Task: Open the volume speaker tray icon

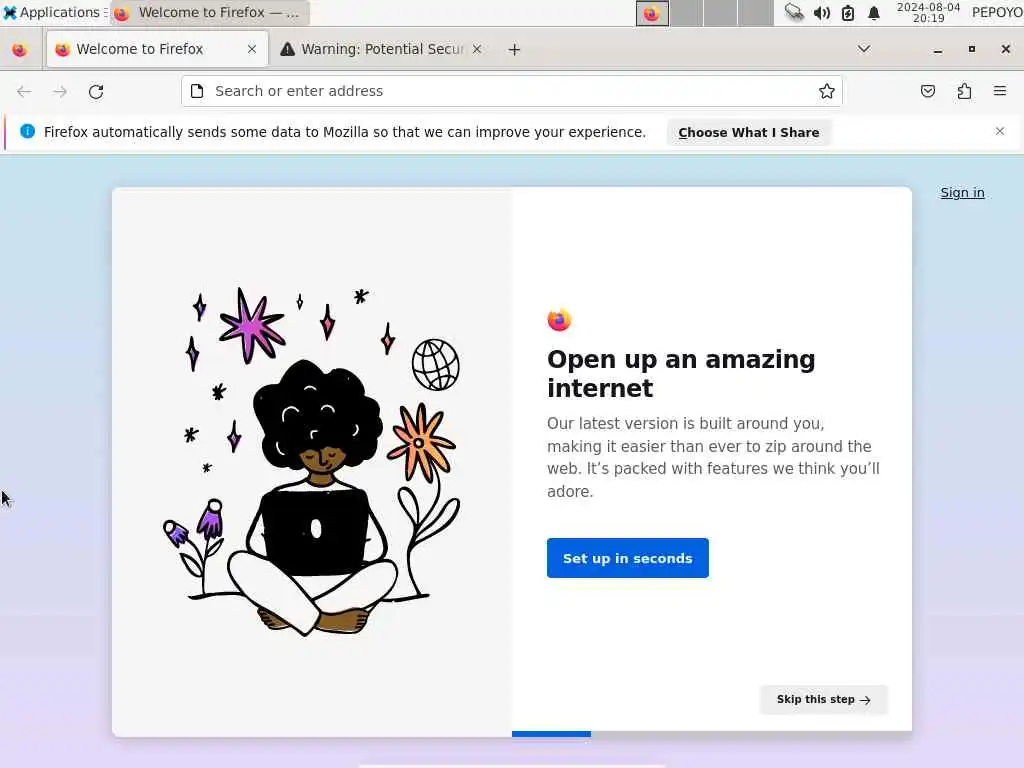Action: pyautogui.click(x=822, y=12)
